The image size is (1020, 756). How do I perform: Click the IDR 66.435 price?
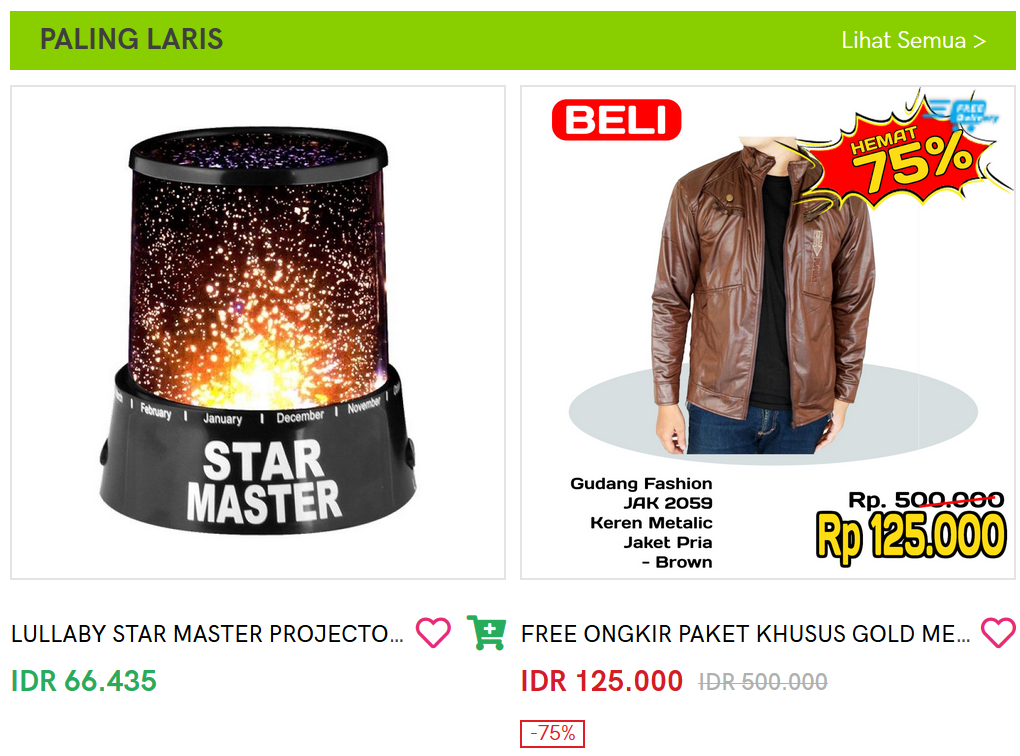pos(84,681)
